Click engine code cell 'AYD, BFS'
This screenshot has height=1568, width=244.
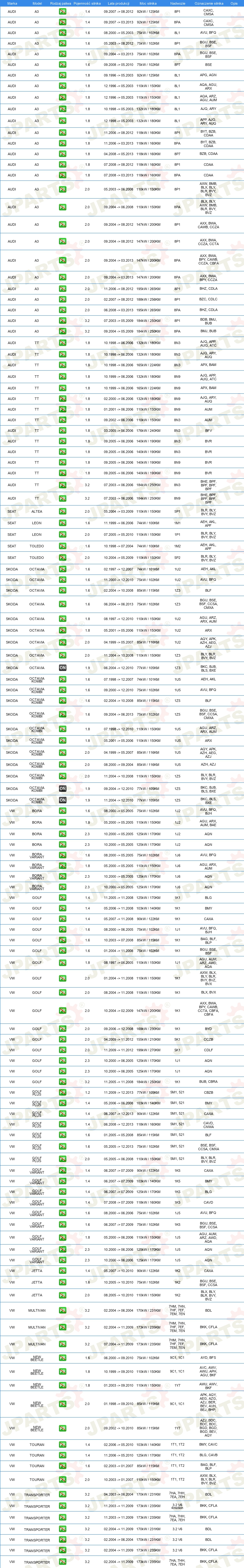coord(209,1357)
